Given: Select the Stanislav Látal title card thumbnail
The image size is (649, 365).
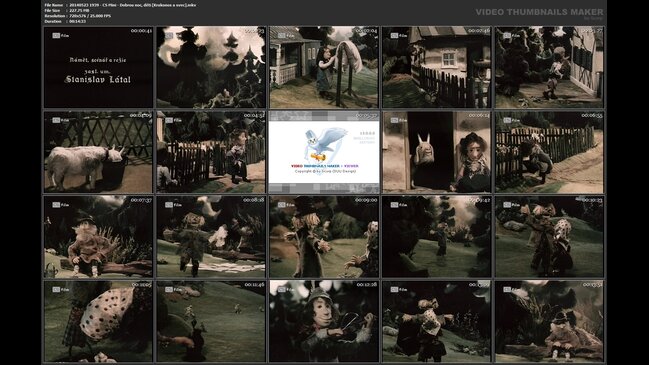Looking at the screenshot, I should 98,67.
